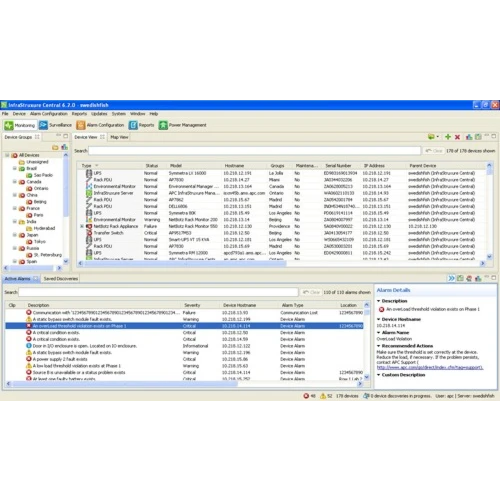The image size is (500, 500).
Task: Open the Surveillance perspective
Action: point(56,125)
